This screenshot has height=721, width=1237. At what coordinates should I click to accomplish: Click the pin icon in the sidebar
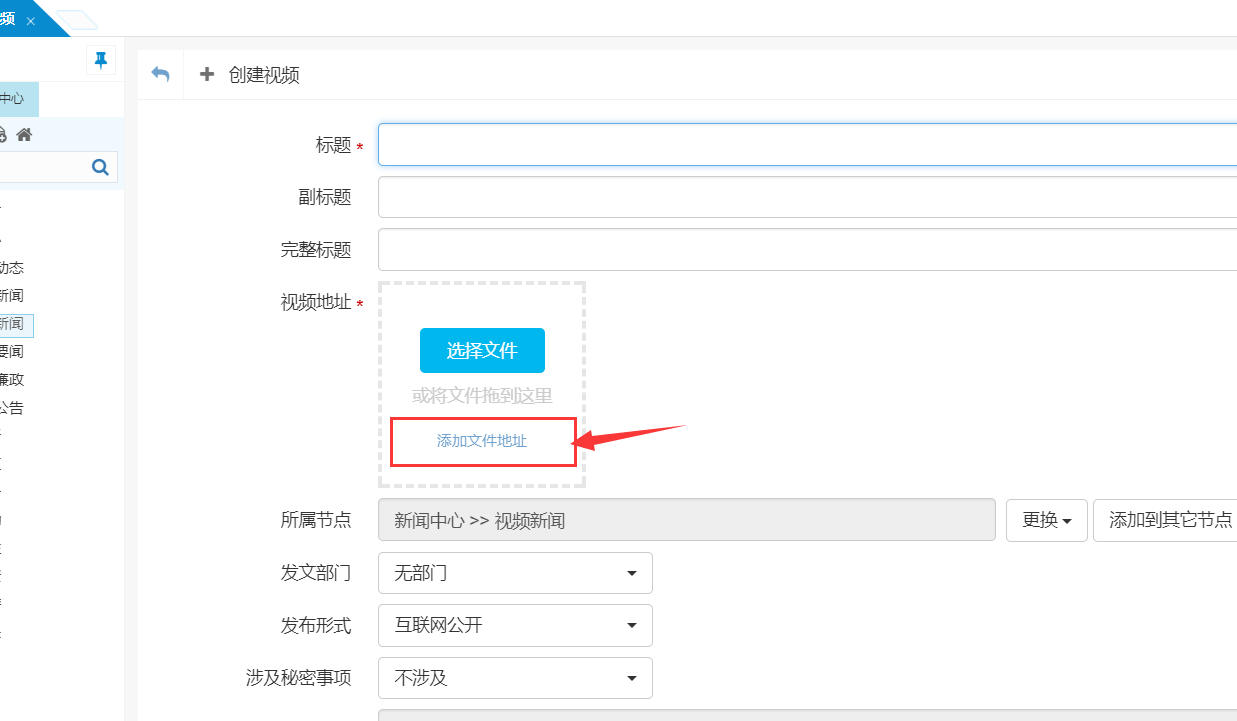pyautogui.click(x=100, y=60)
